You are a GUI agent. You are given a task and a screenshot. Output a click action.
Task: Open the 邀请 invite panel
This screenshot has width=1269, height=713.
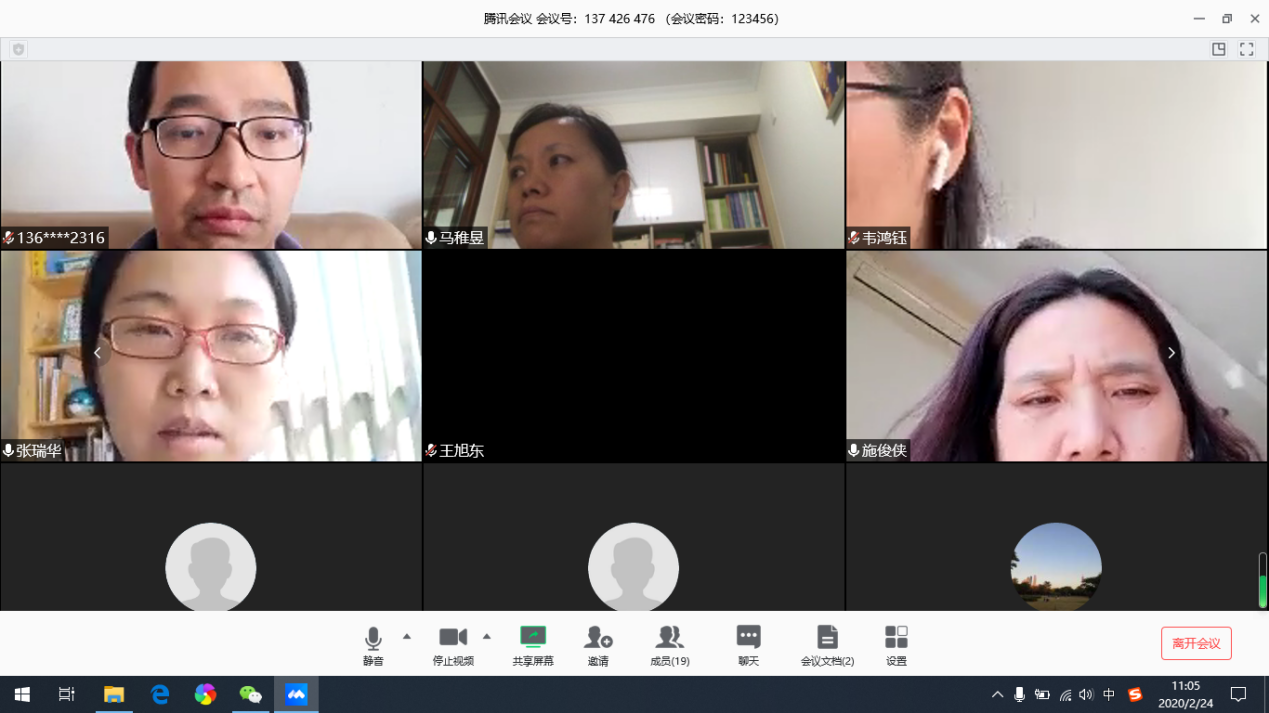click(598, 645)
